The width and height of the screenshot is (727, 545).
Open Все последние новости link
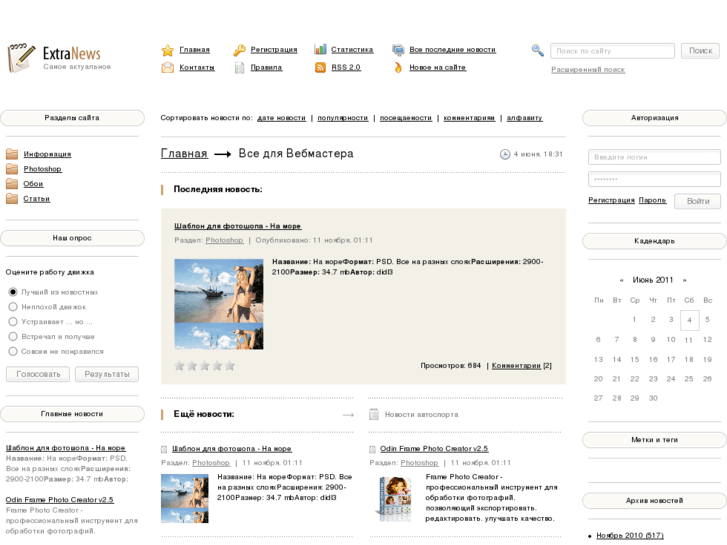(x=453, y=50)
